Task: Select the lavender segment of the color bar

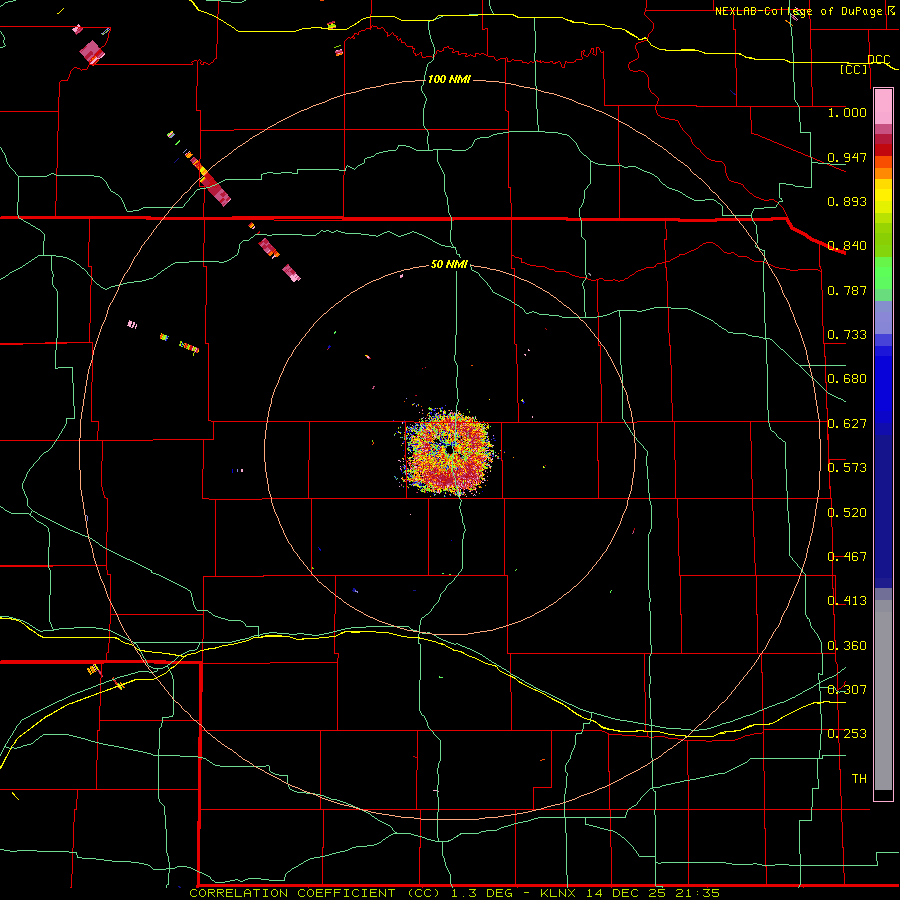Action: (x=883, y=317)
